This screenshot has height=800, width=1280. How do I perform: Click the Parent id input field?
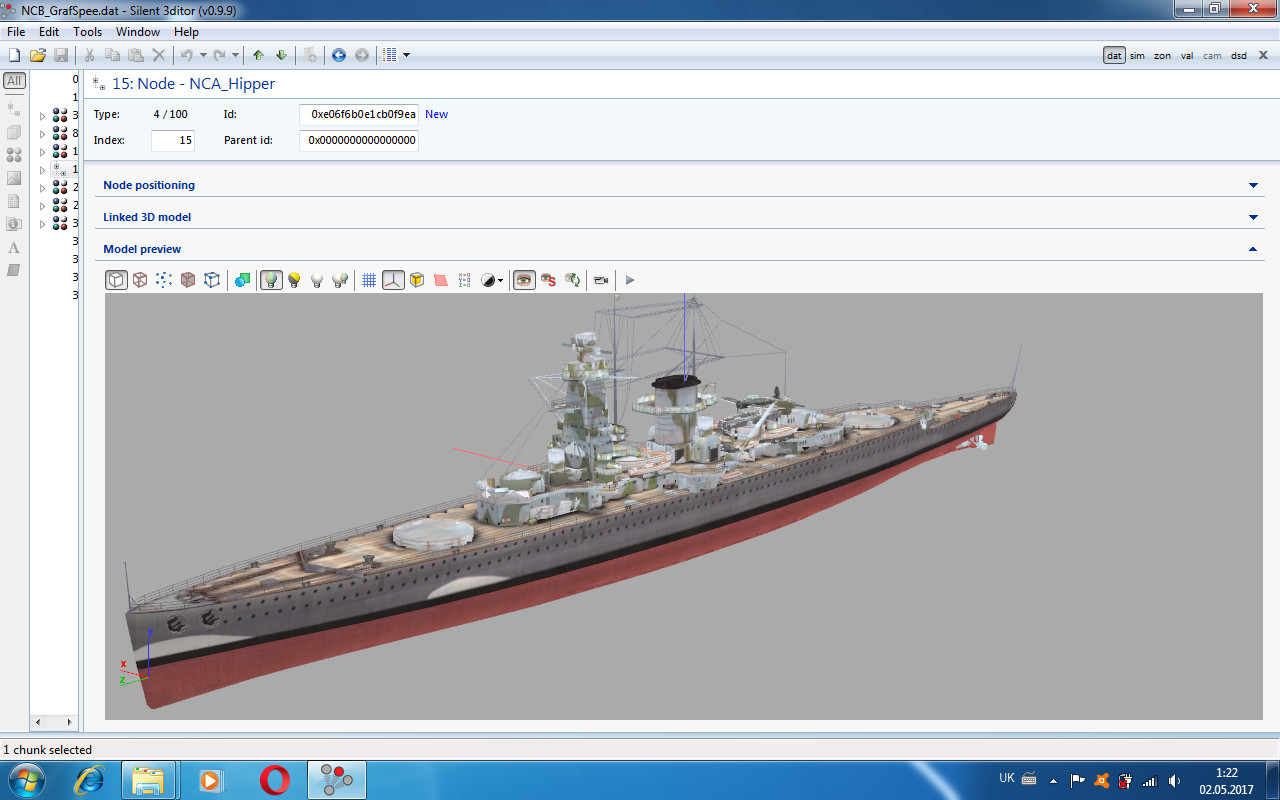tap(359, 141)
